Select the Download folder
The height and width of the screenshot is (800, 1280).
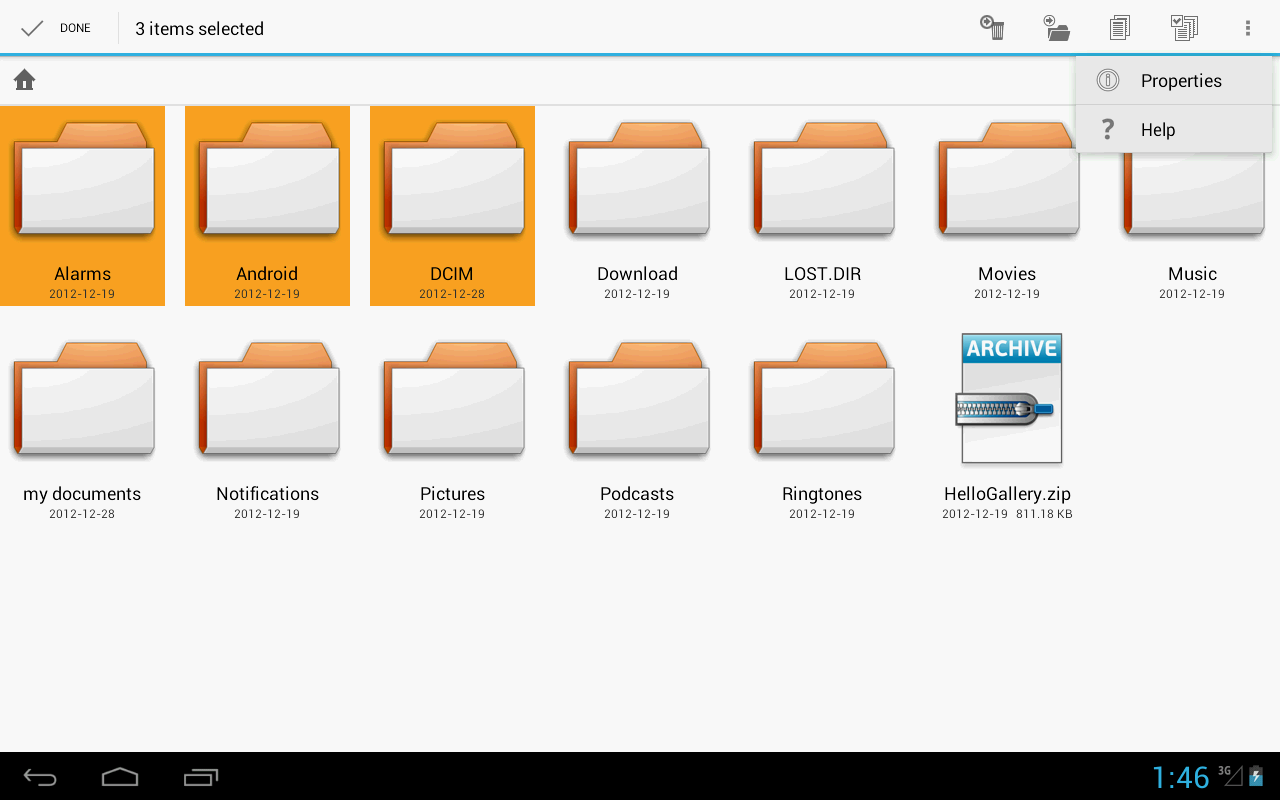pyautogui.click(x=637, y=206)
